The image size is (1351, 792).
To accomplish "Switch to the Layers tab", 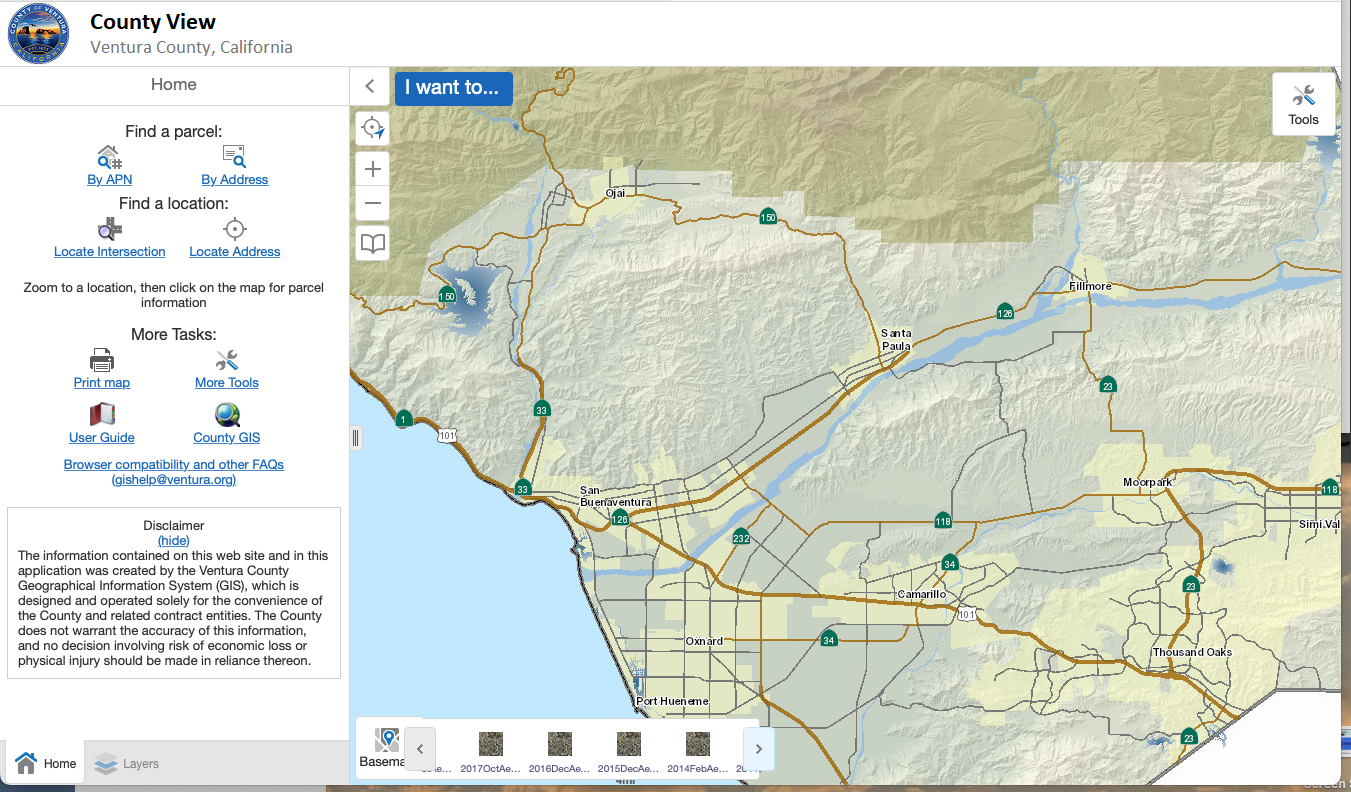I will click(127, 764).
